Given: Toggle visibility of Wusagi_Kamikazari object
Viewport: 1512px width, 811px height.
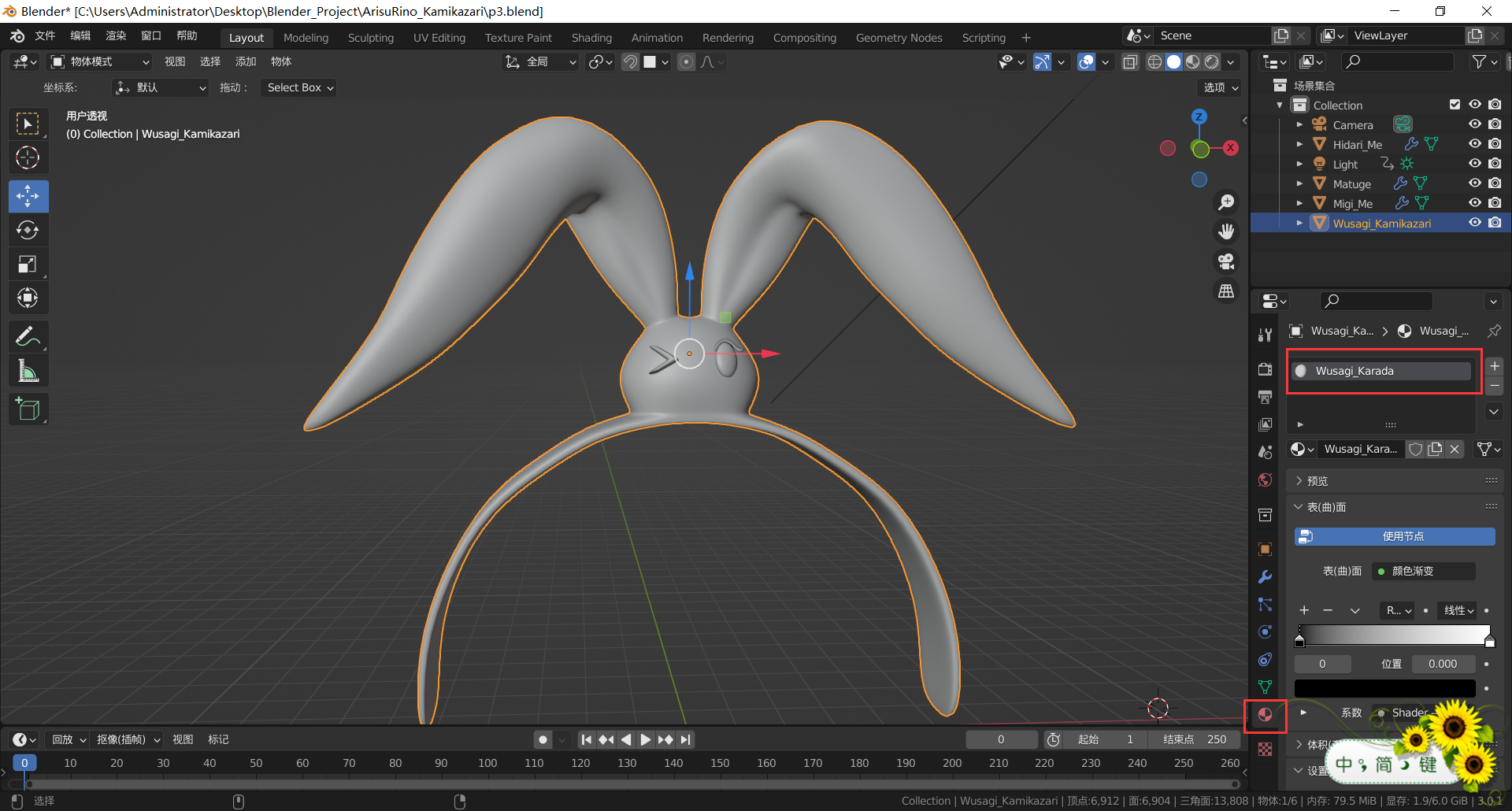Looking at the screenshot, I should point(1475,223).
